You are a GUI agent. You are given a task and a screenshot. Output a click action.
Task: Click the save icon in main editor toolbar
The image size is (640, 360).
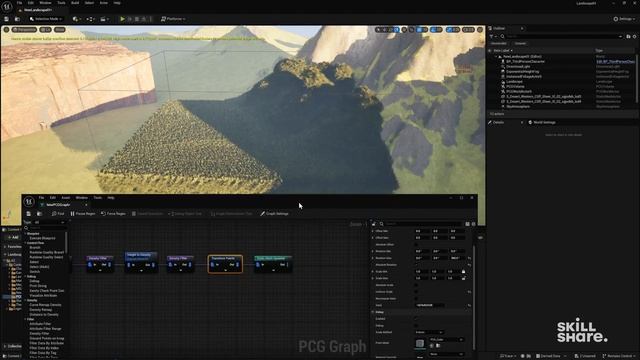(x=7, y=19)
